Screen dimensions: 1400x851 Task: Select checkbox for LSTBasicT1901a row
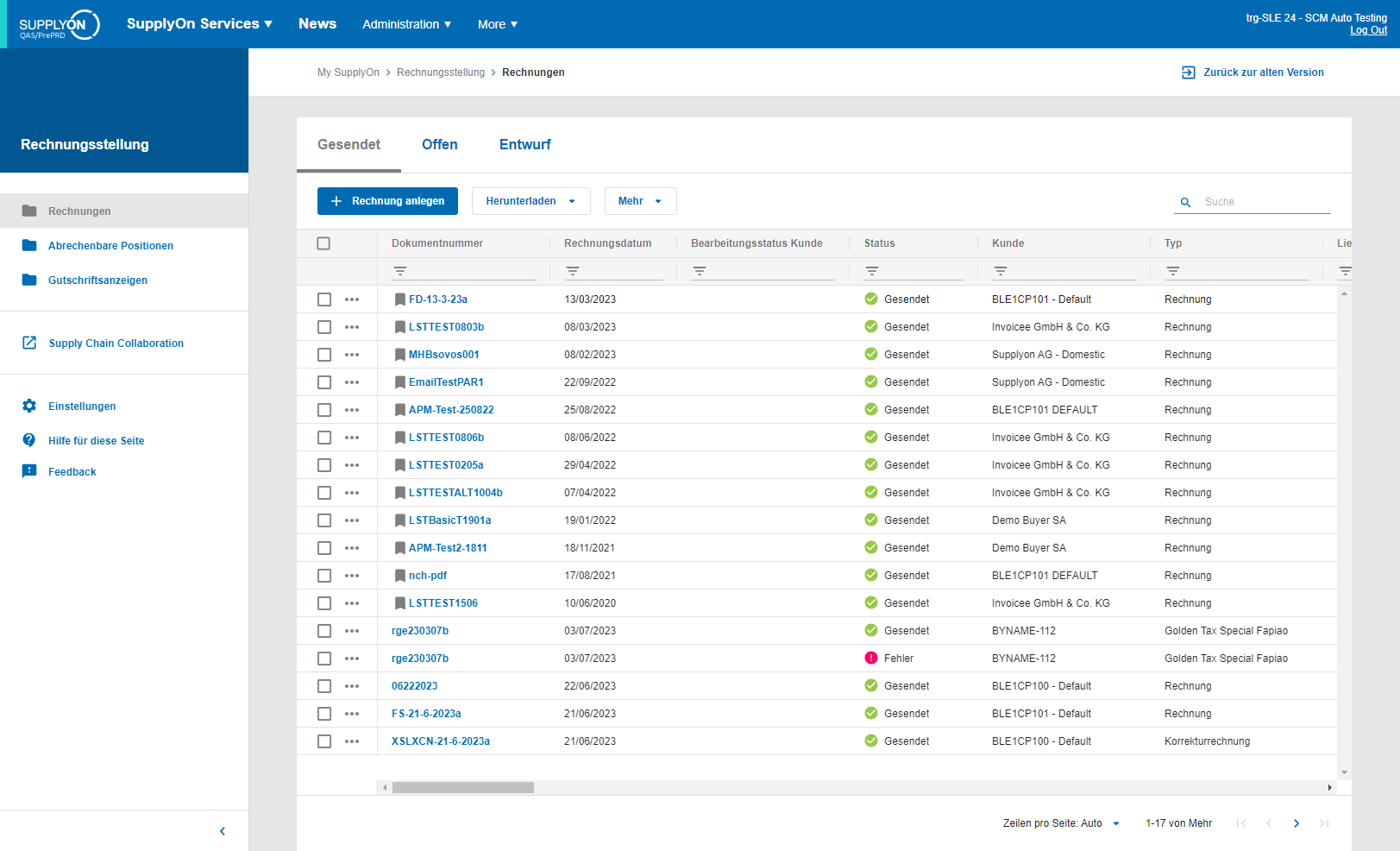(324, 520)
